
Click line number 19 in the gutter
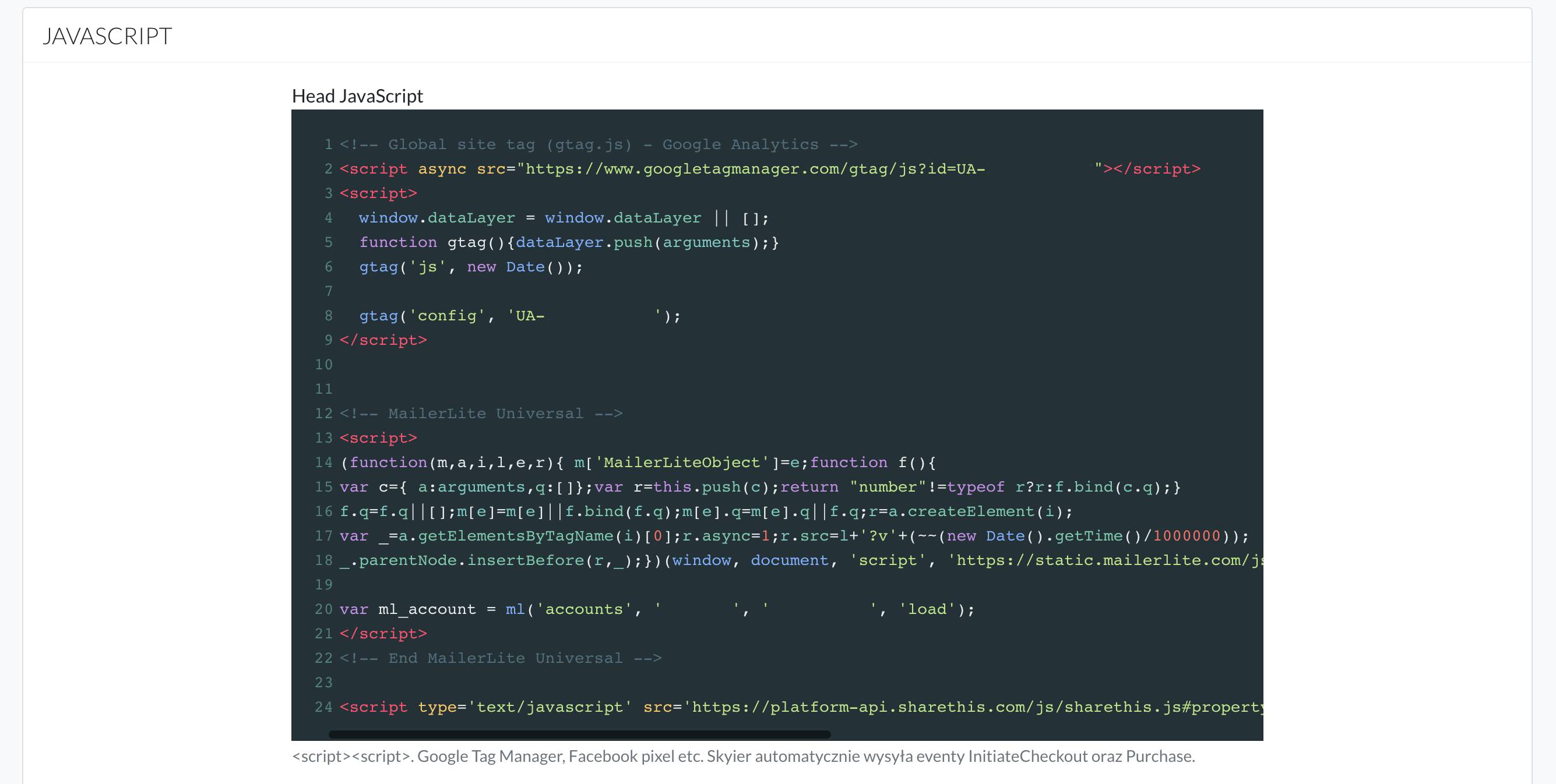(x=324, y=585)
